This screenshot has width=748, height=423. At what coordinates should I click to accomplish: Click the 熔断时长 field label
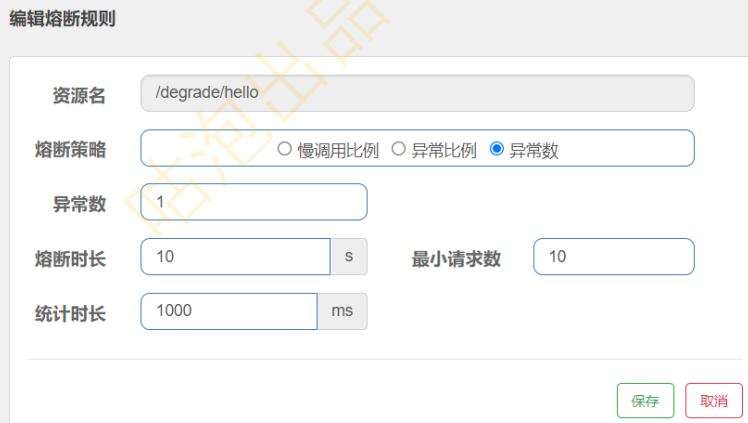pyautogui.click(x=70, y=259)
